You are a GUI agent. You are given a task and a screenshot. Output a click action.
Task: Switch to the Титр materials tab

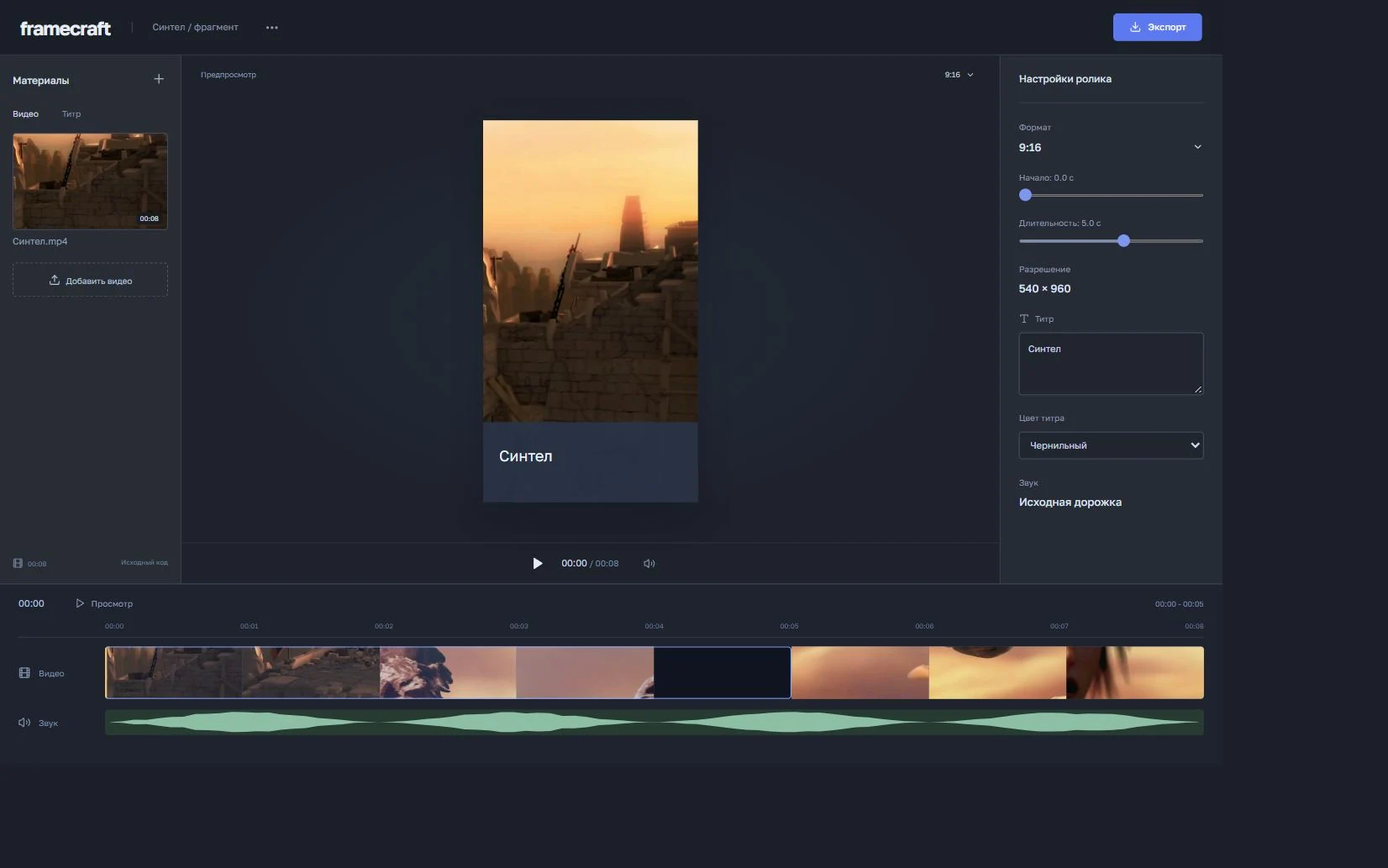(71, 113)
